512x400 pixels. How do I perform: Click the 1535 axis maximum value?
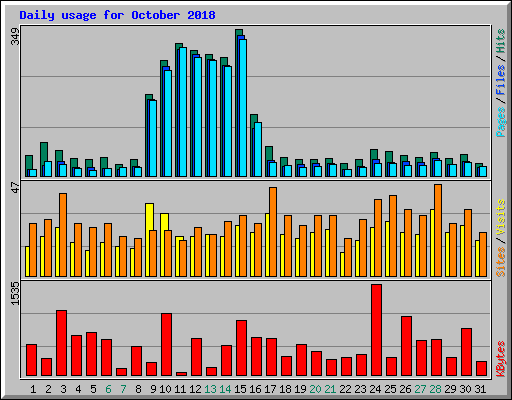point(15,294)
